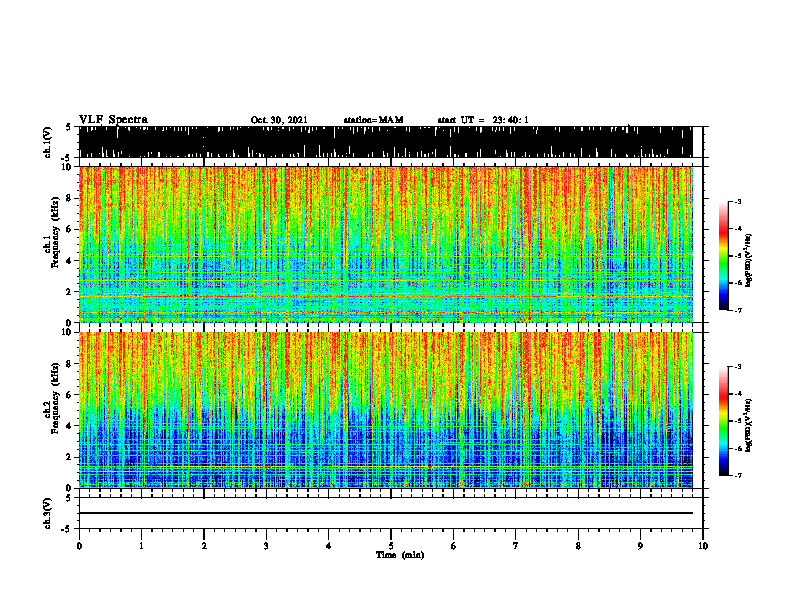Viewport: 792px width, 612px height.
Task: Click the 6 kHz tick label of ch.1 spectrogram
Action: click(70, 230)
